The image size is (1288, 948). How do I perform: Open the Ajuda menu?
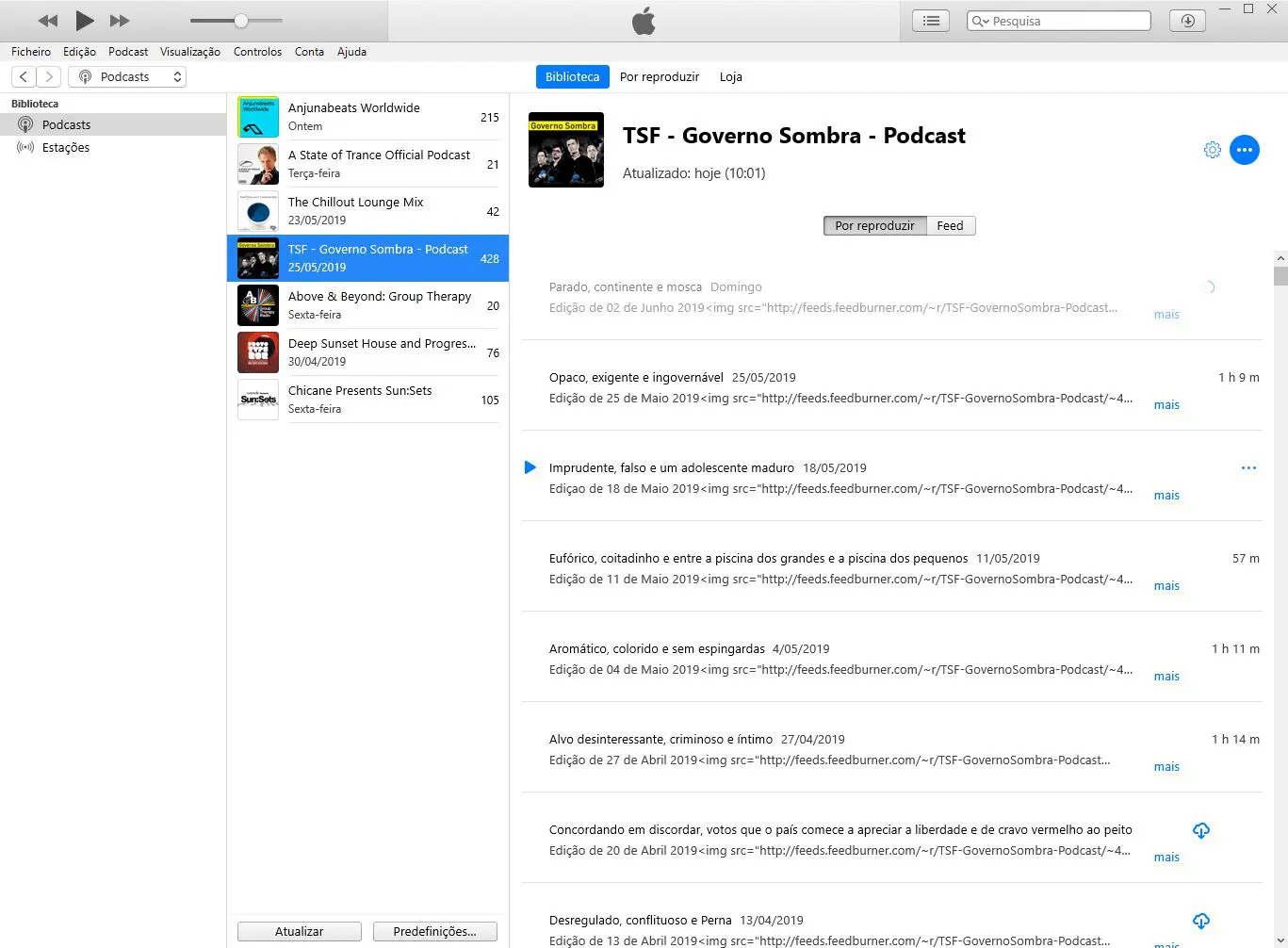[351, 52]
